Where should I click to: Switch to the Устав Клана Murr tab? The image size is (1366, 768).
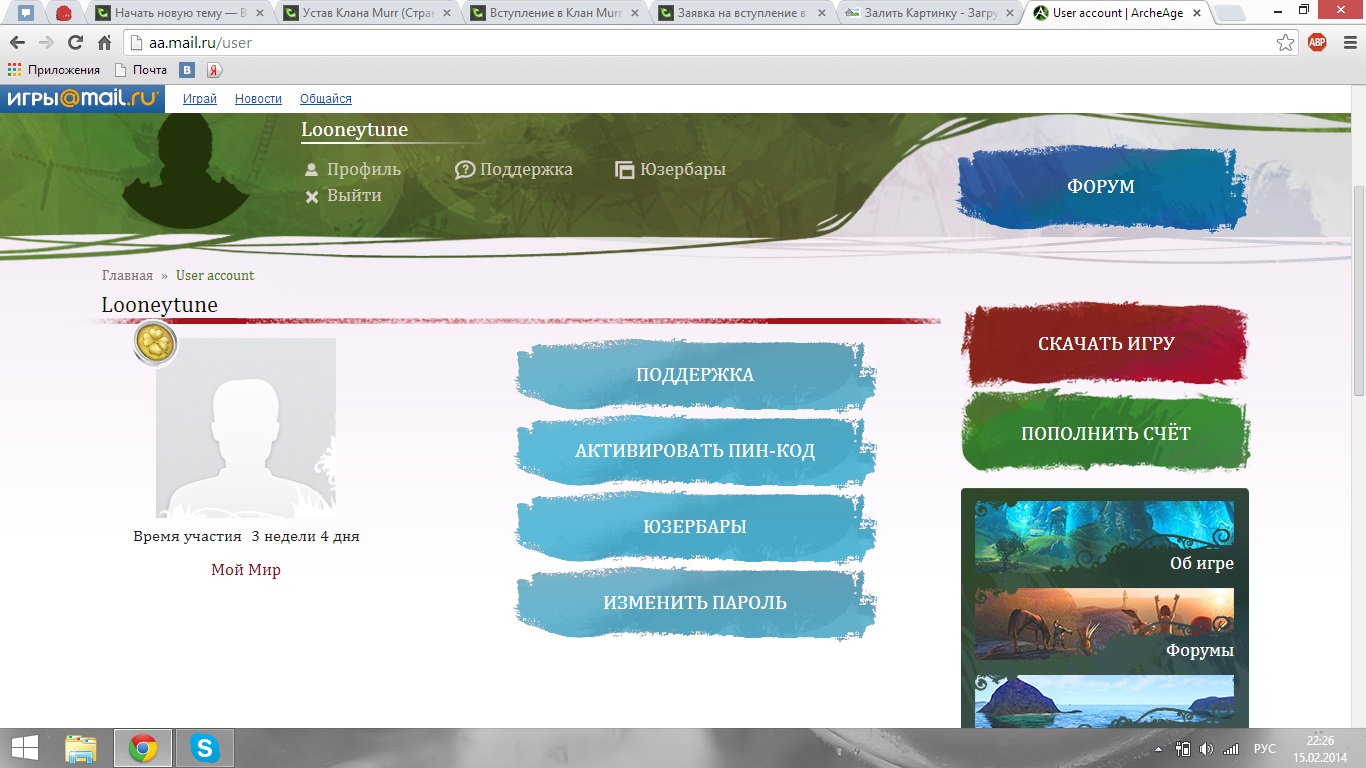point(365,14)
